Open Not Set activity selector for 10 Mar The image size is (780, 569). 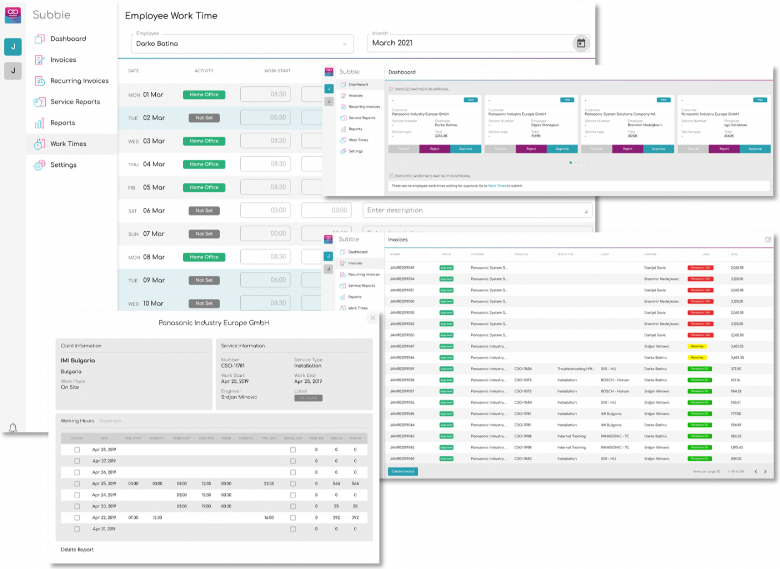[x=204, y=303]
